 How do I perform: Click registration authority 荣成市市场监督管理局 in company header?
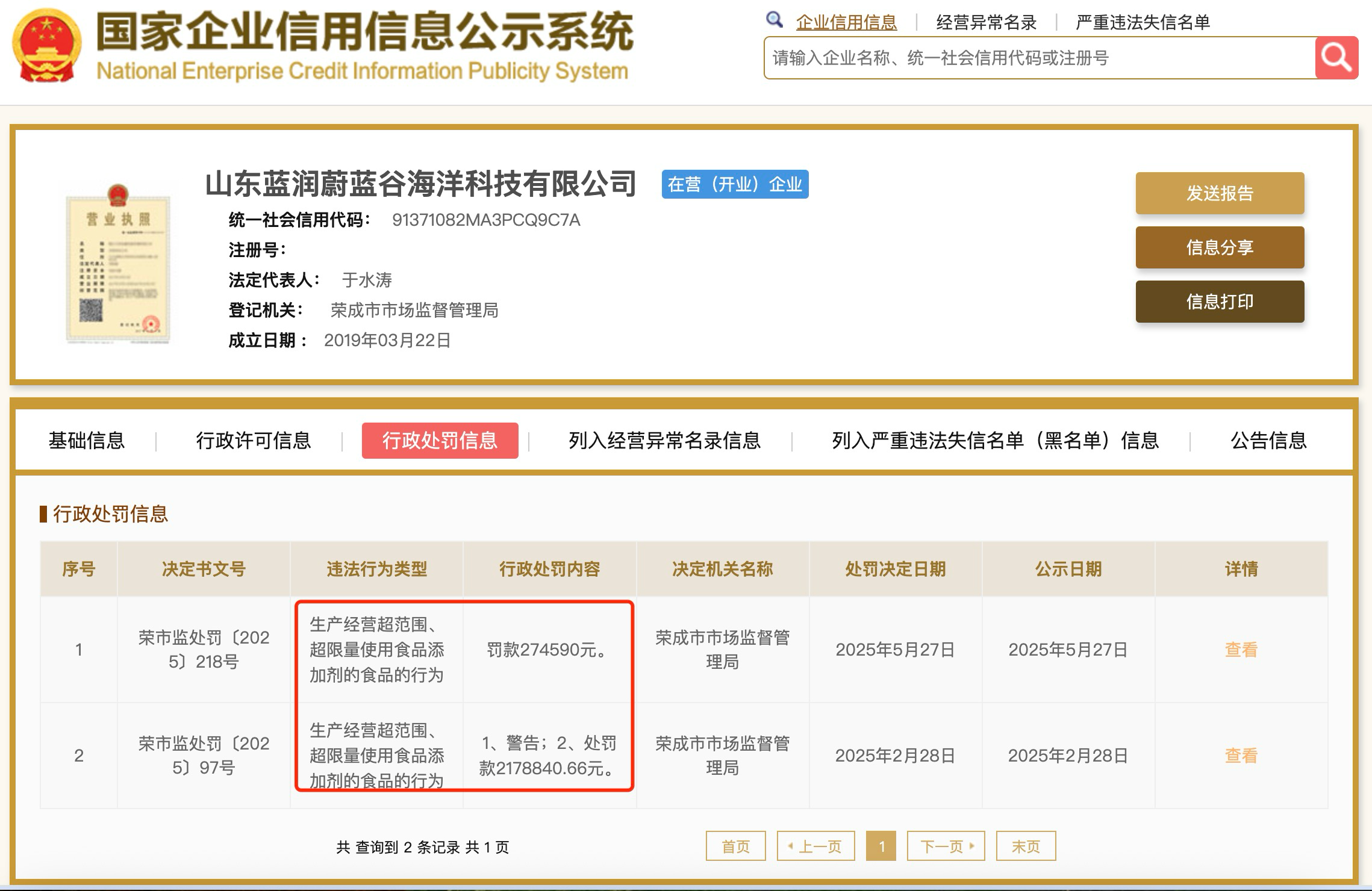pyautogui.click(x=414, y=311)
